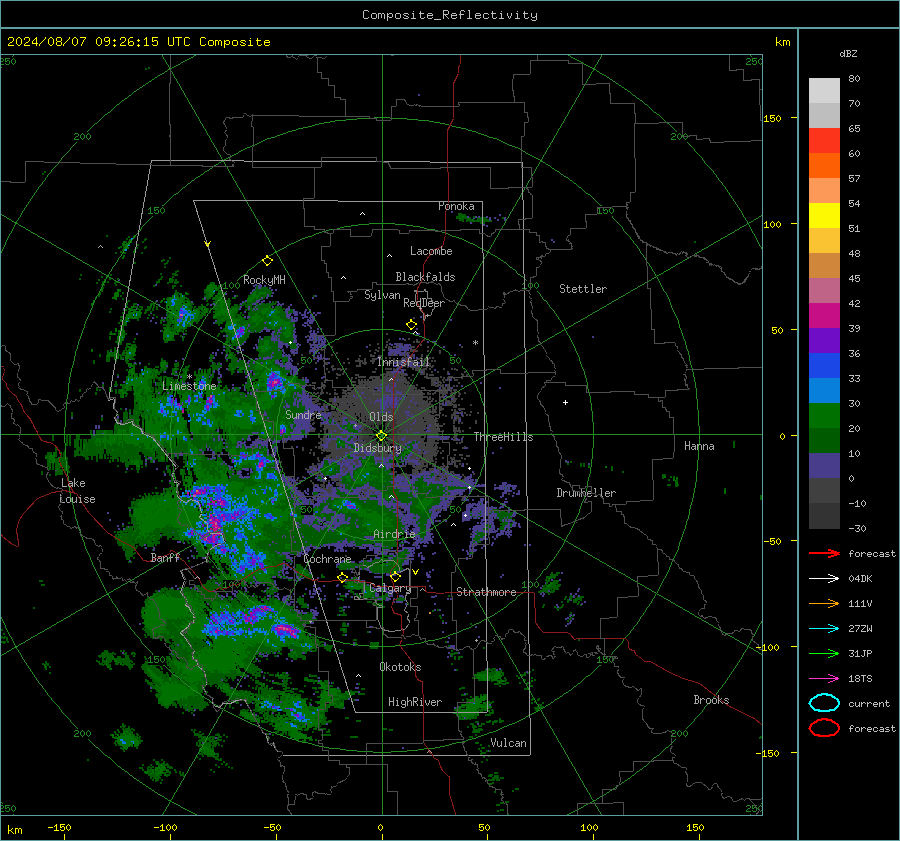Screen dimensions: 900x841
Task: Click the Banff label on map
Action: click(165, 558)
